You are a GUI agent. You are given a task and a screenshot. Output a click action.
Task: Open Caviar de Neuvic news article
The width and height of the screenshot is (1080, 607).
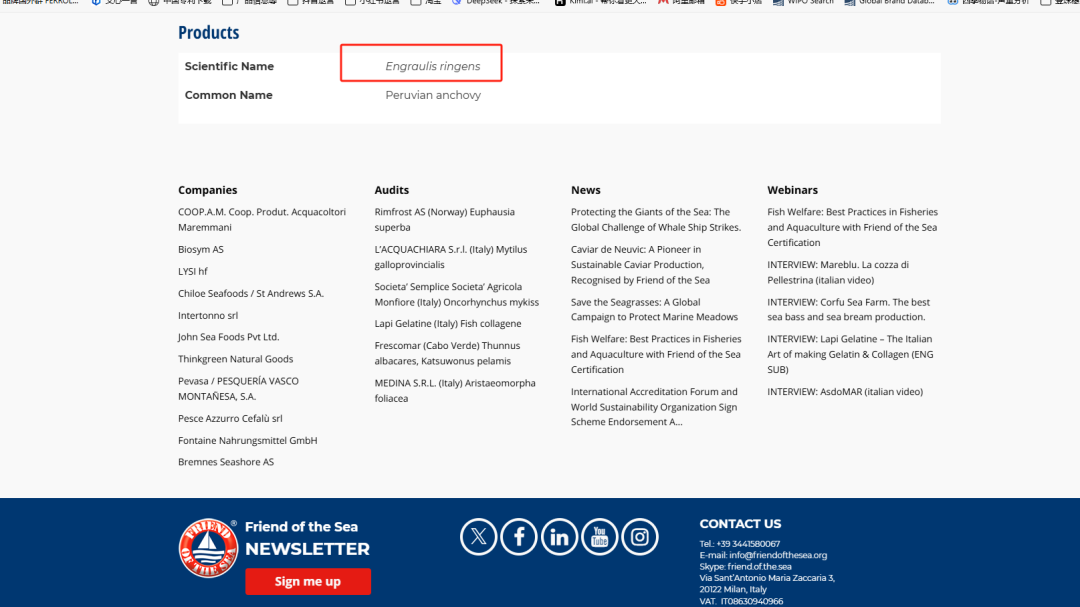click(x=640, y=265)
